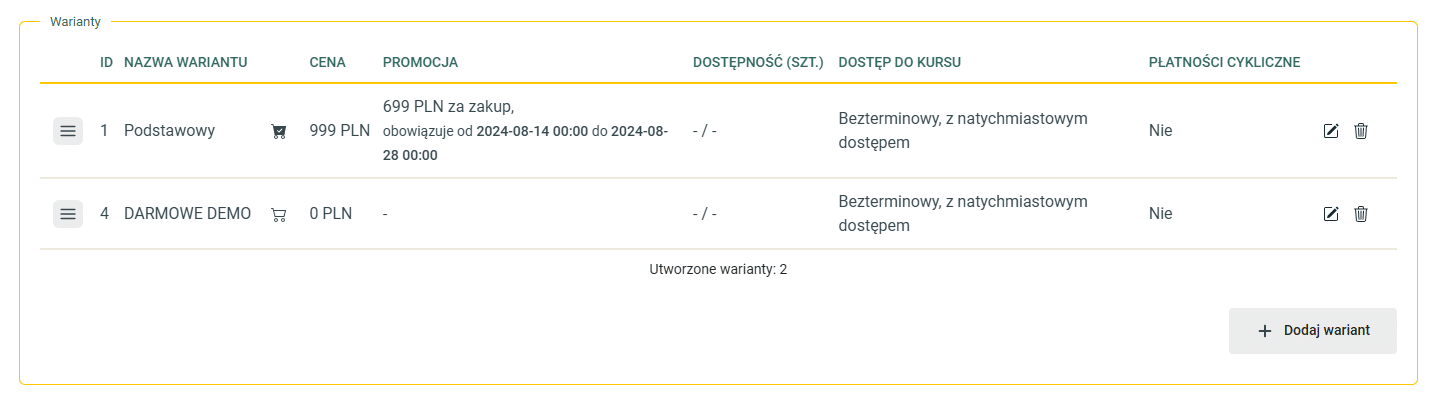Click the outlined cart icon next to DARMOWE DEMO
Image resolution: width=1438 pixels, height=399 pixels.
[x=279, y=214]
